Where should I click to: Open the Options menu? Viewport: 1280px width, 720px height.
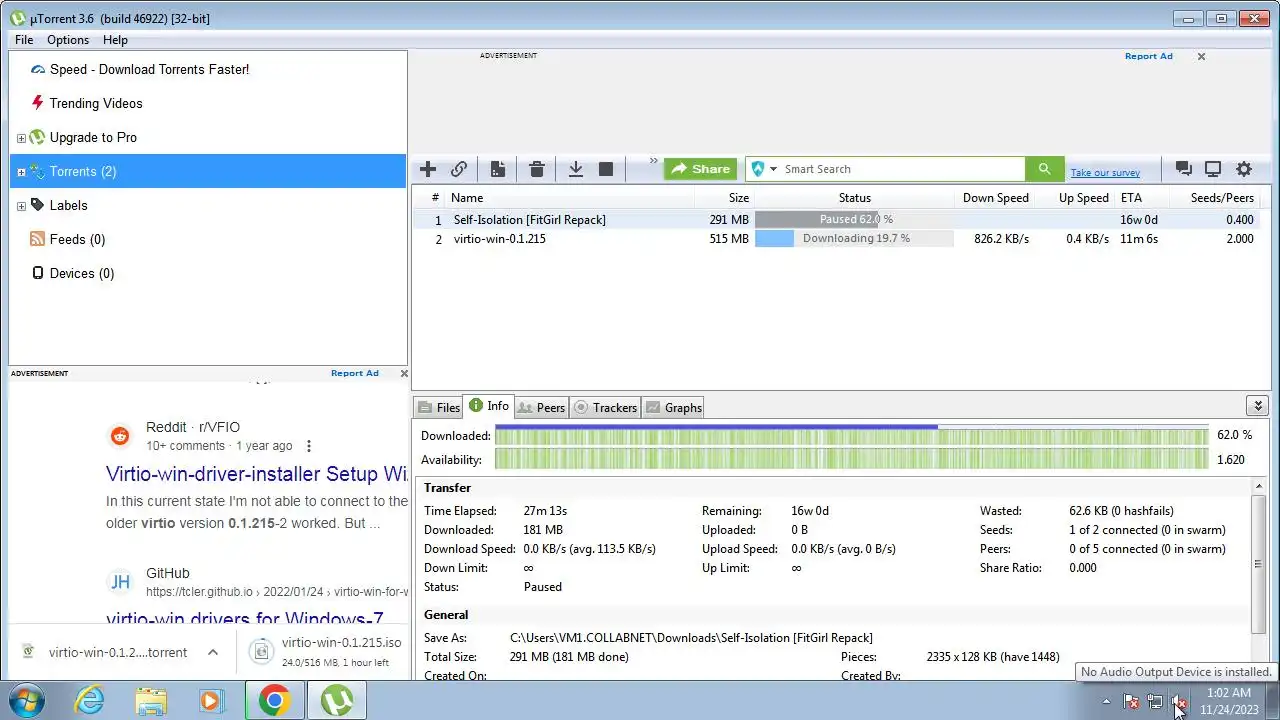(x=68, y=40)
